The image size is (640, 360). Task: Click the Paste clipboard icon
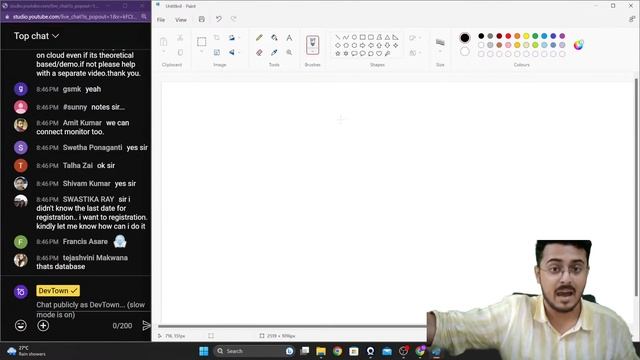click(164, 42)
